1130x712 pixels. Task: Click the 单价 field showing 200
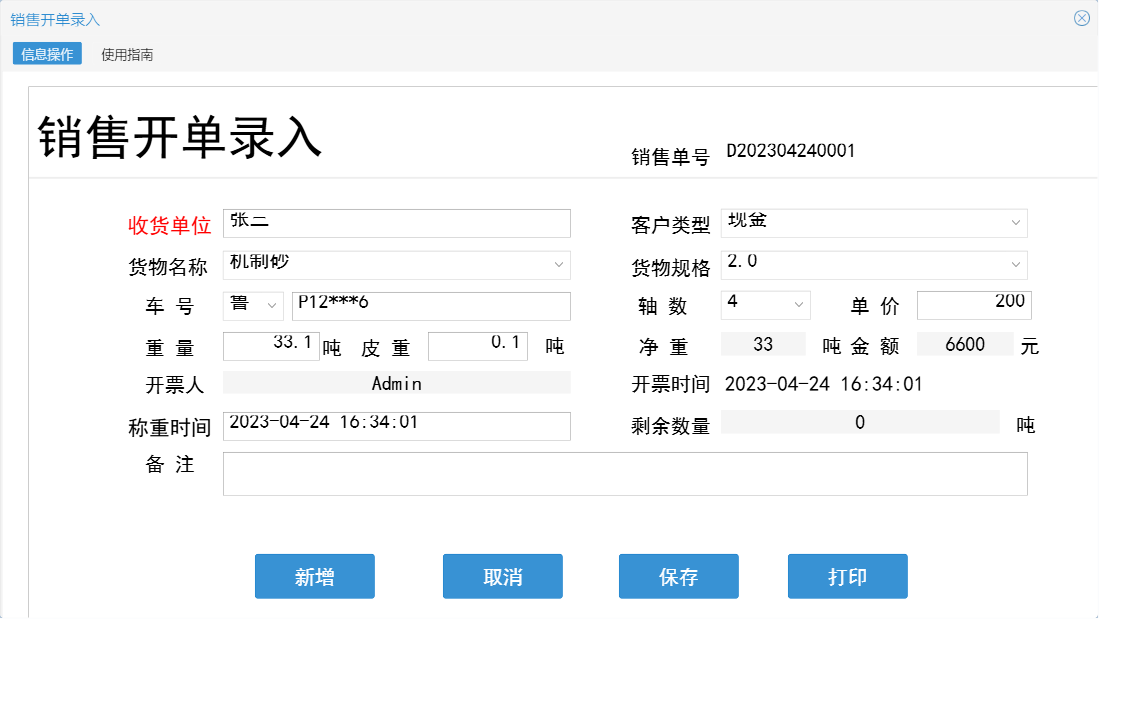pyautogui.click(x=973, y=305)
